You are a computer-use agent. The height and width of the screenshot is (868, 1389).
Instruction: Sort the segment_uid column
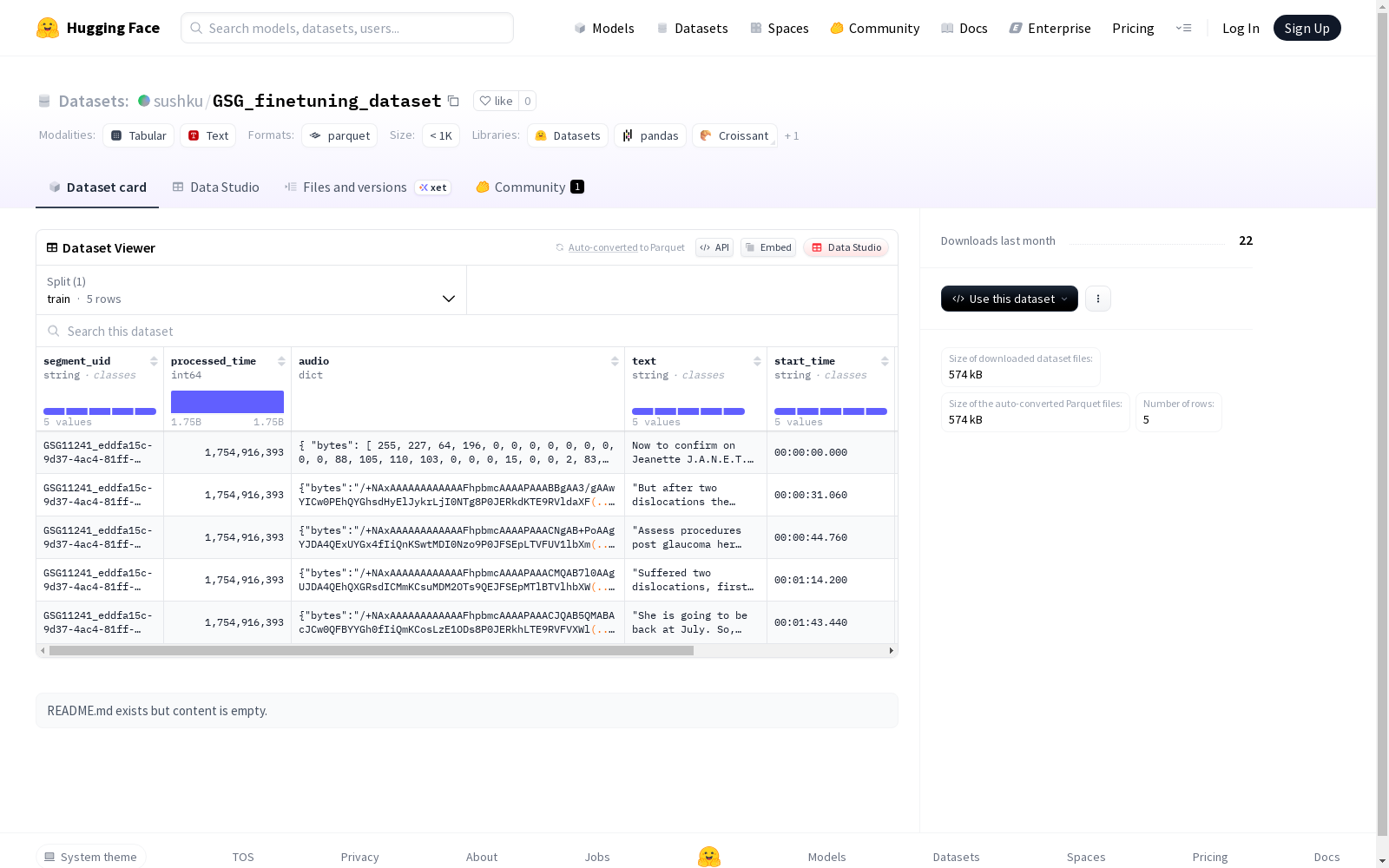154,361
